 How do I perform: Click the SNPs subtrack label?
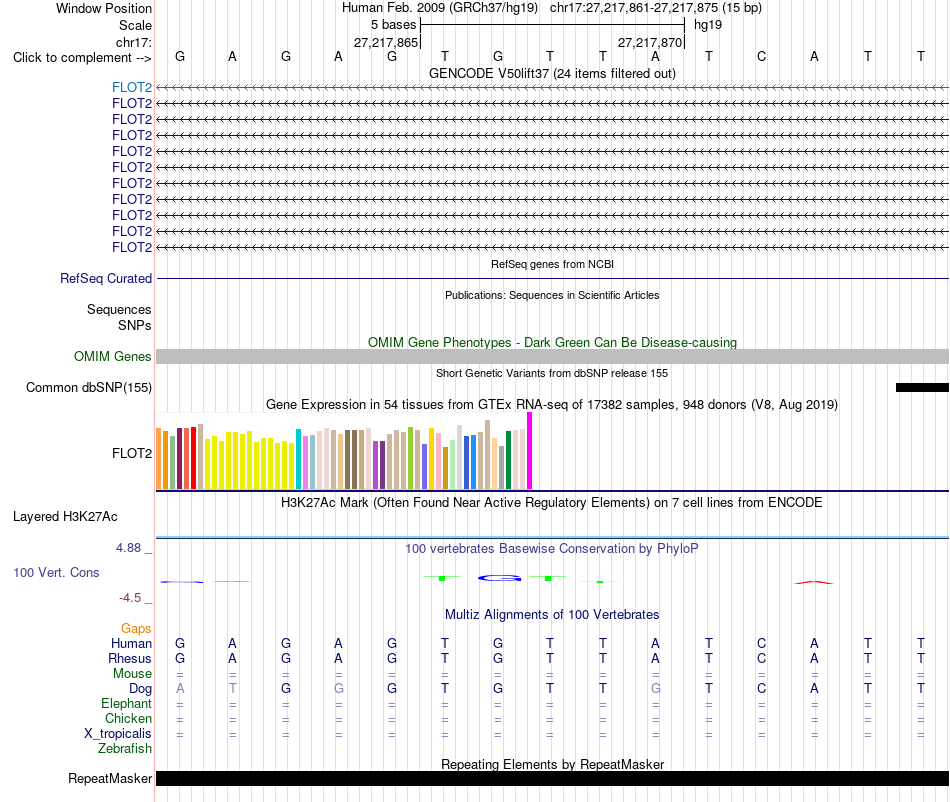click(x=135, y=325)
